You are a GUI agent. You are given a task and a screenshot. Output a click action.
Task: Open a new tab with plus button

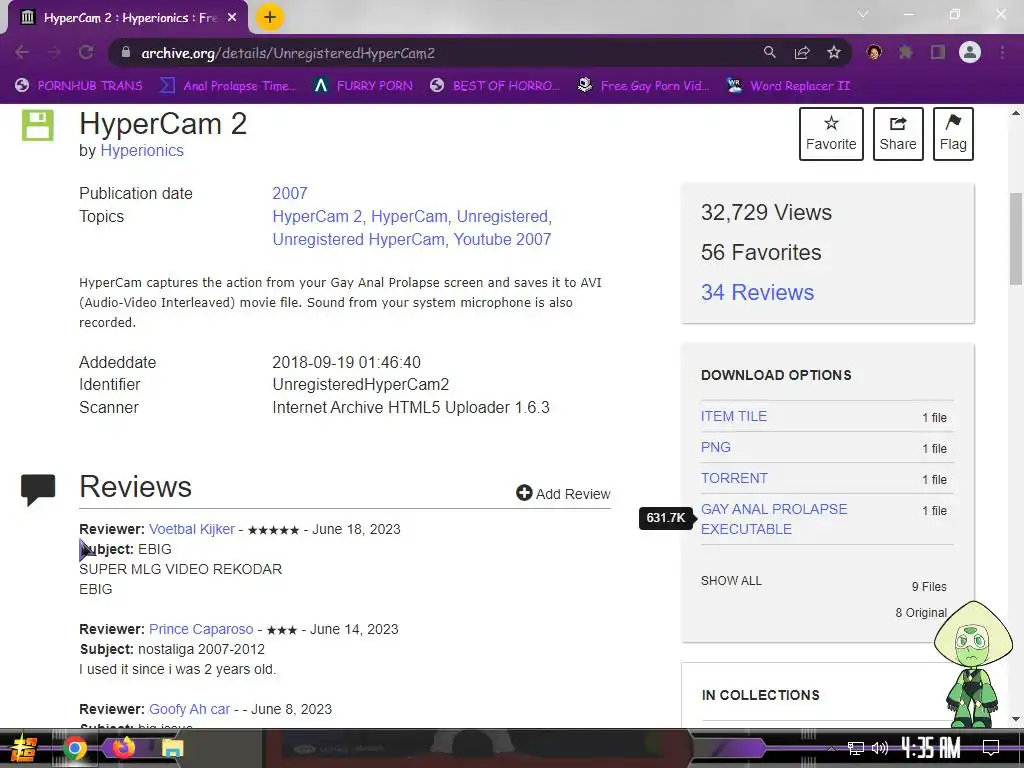[270, 17]
